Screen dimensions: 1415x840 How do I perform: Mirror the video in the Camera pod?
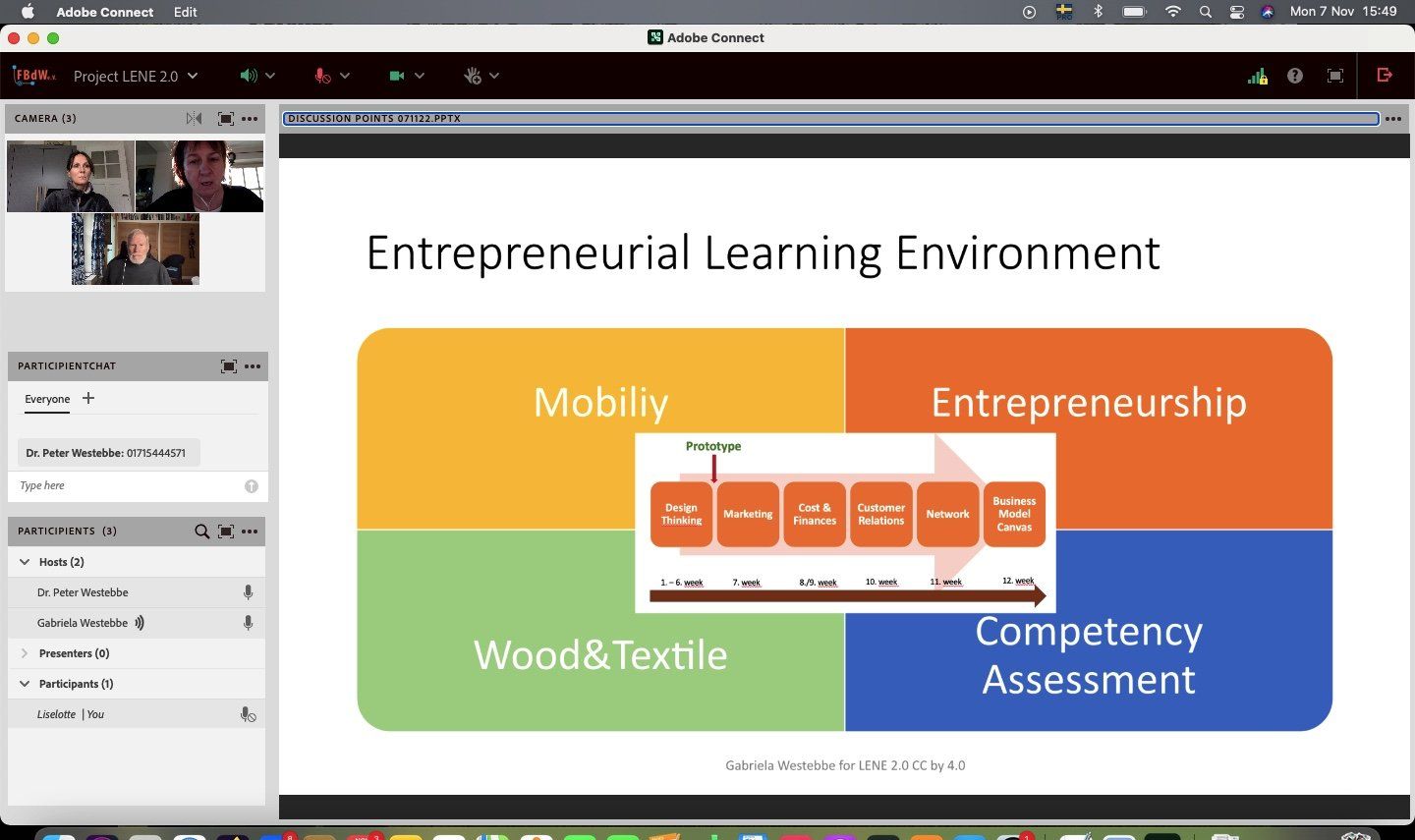pyautogui.click(x=195, y=118)
